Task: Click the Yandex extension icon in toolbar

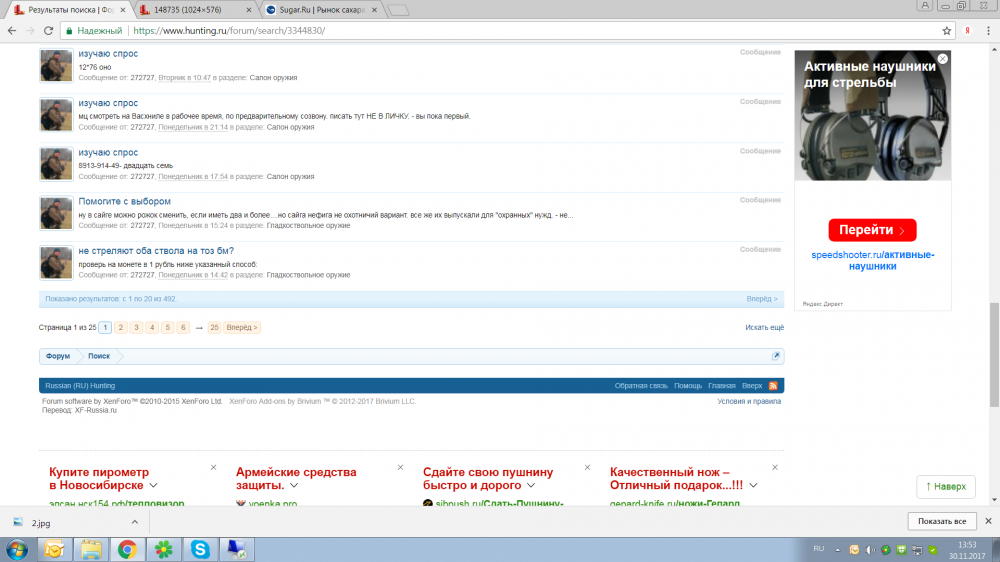Action: (x=968, y=31)
